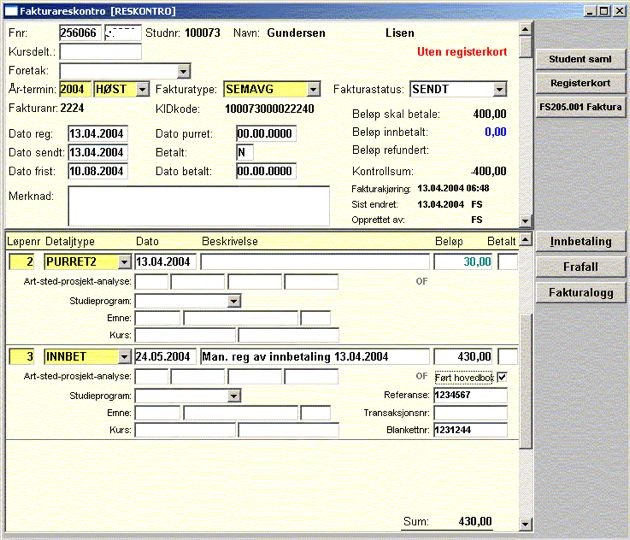630x540 pixels.
Task: Click the Sum total 430,00
Action: [475, 522]
